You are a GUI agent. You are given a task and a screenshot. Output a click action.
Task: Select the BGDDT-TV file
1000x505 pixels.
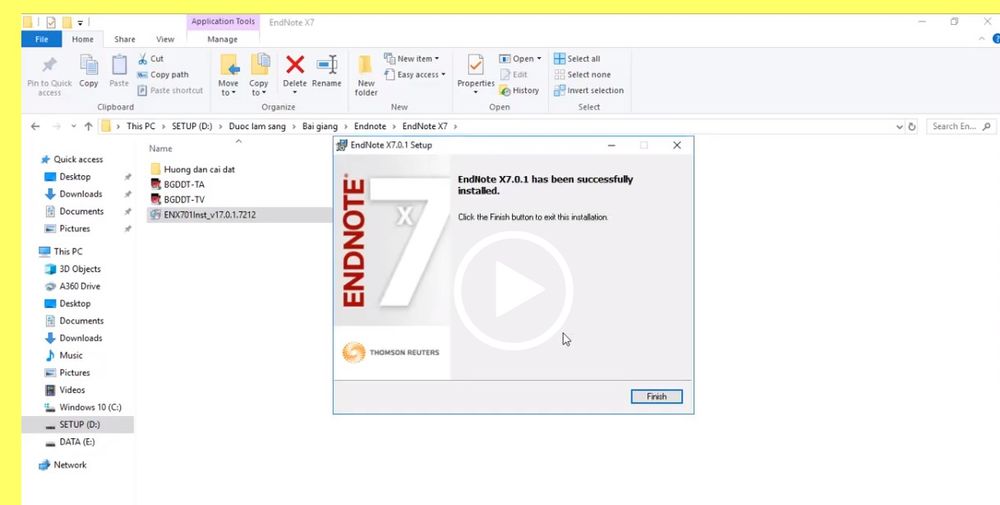(x=177, y=200)
